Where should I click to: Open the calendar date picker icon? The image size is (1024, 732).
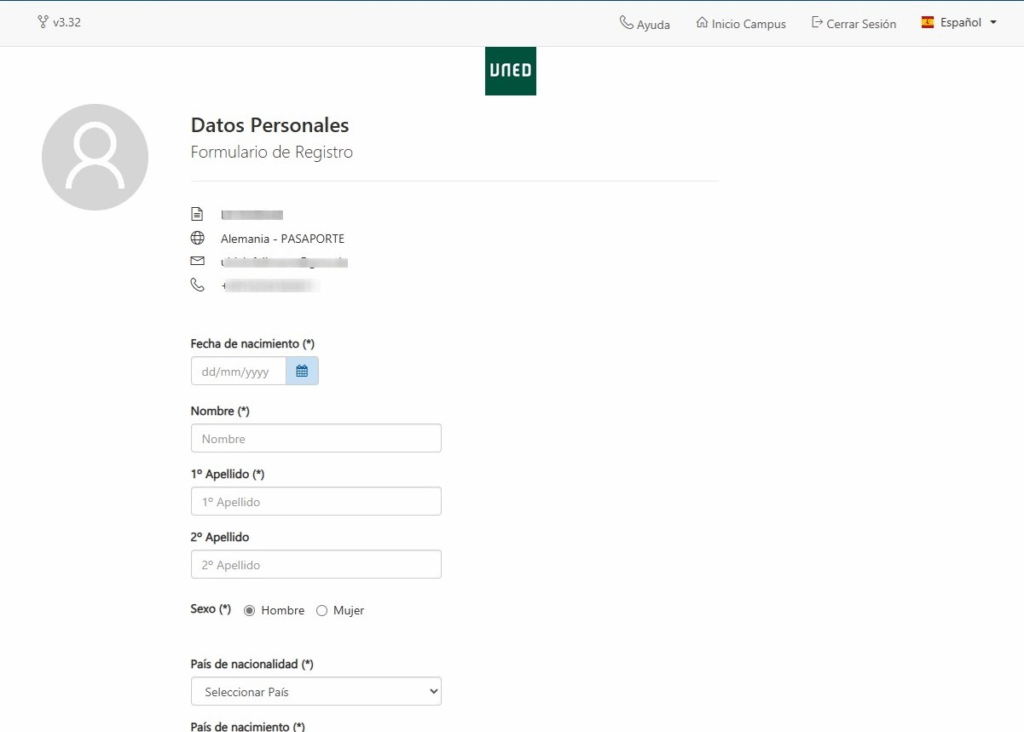click(x=302, y=371)
